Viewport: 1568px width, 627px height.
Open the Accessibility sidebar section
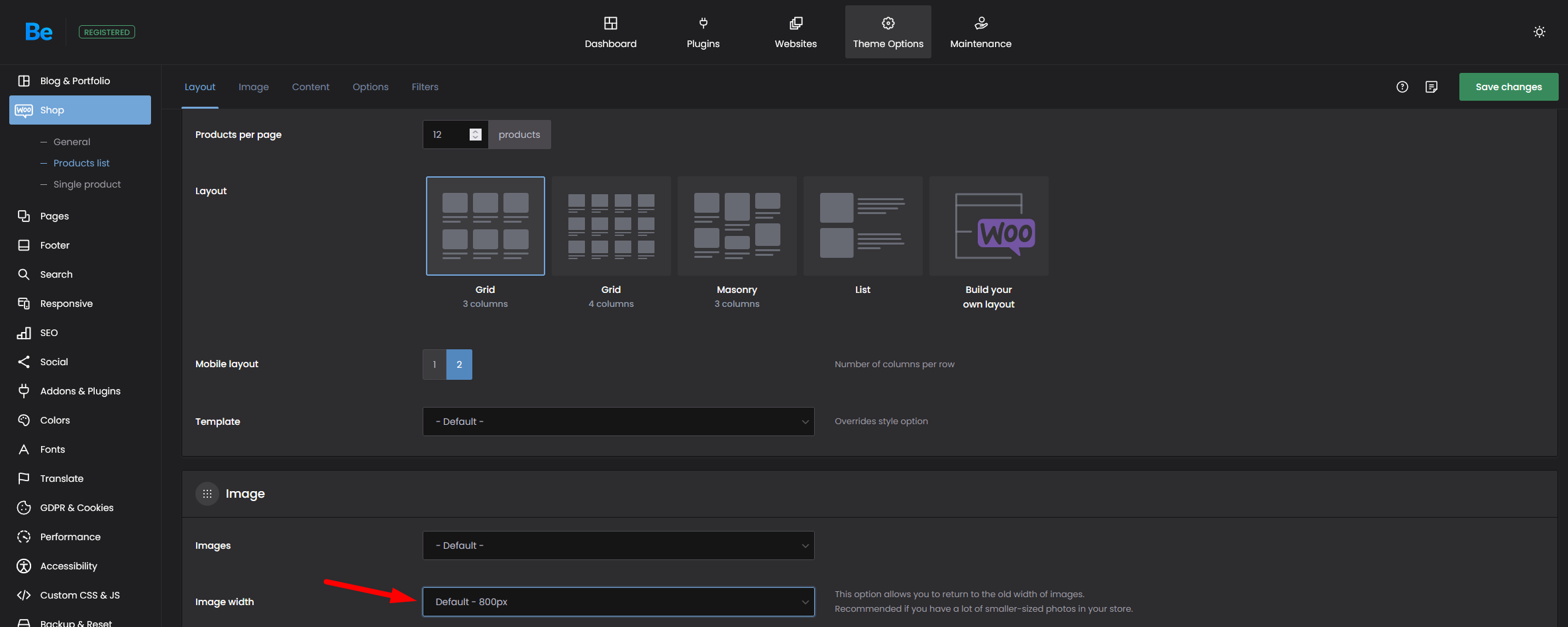80,566
